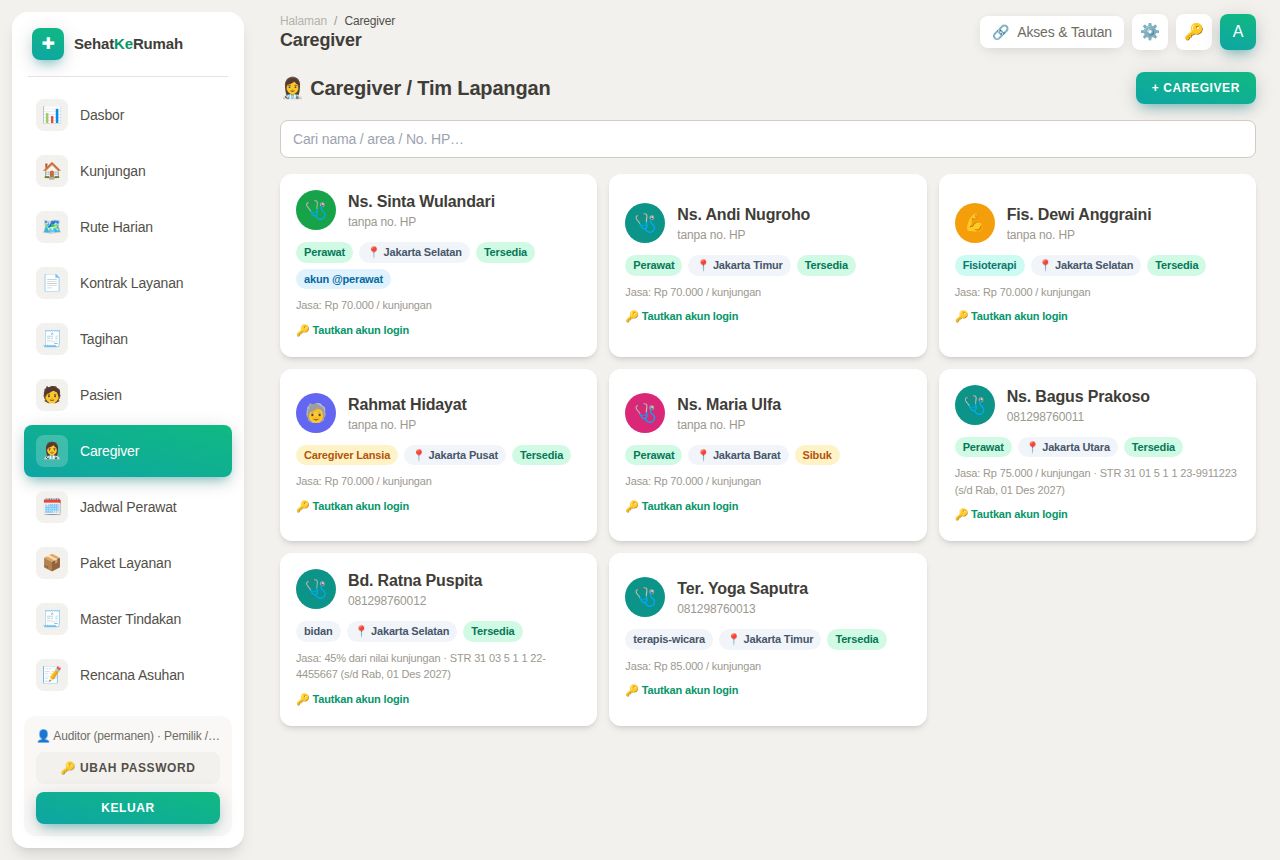1280x860 pixels.
Task: Click the Jakarta Utara area tag
Action: 1068,447
